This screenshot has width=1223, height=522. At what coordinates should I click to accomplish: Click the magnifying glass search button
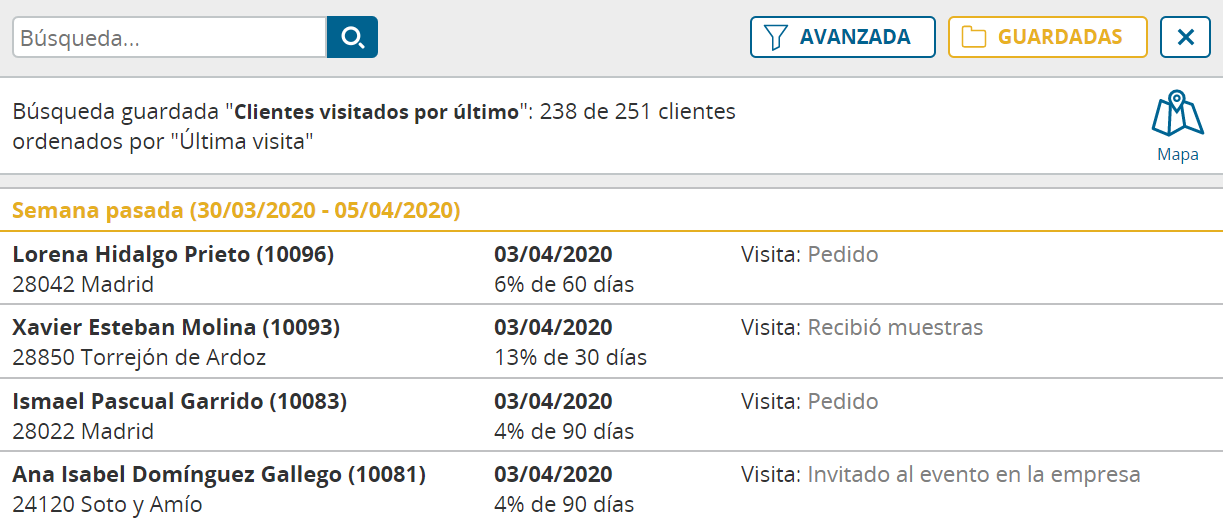point(352,37)
